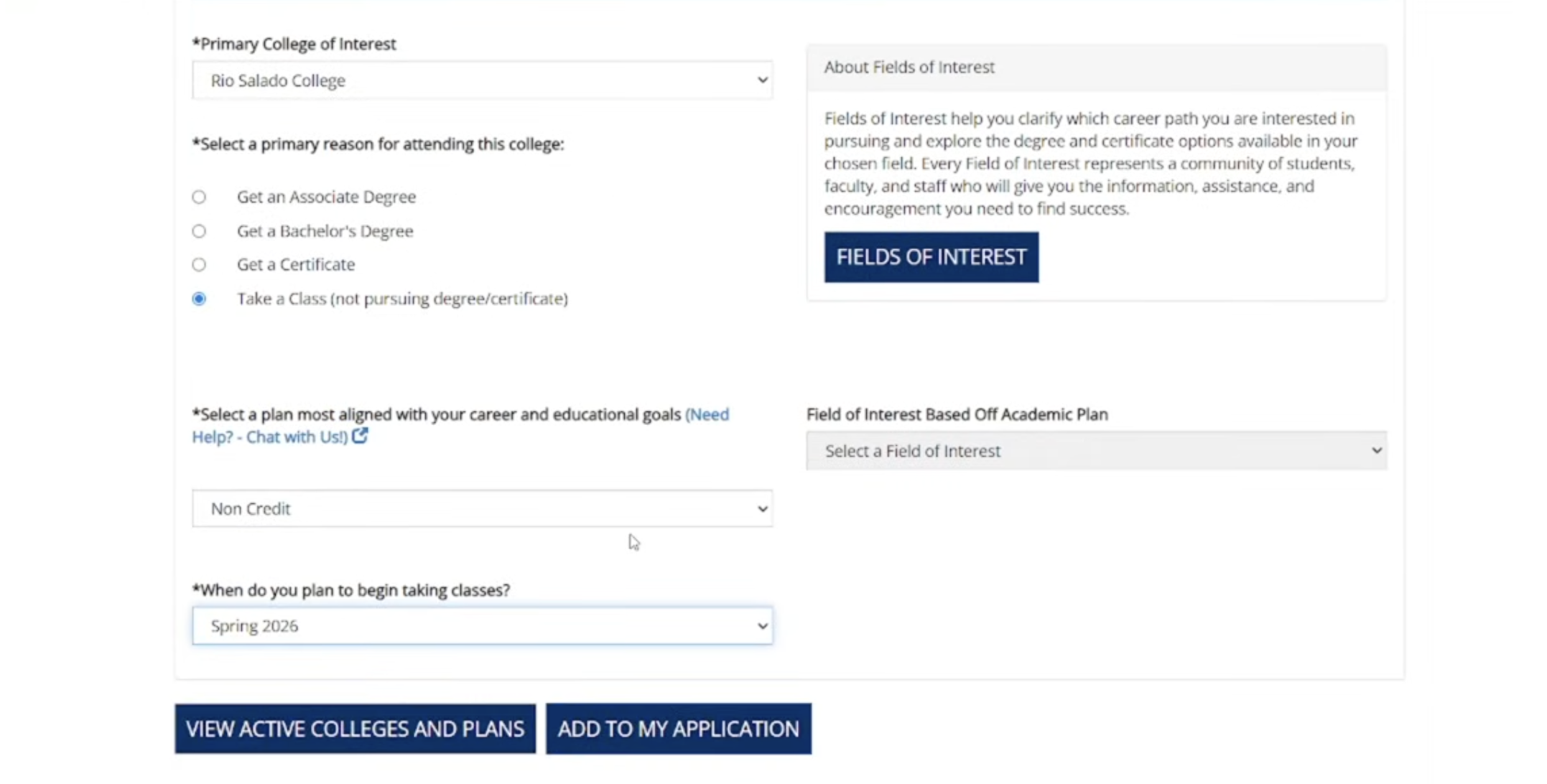
Task: Open the Select a Field of Interest dropdown
Action: coord(1096,451)
